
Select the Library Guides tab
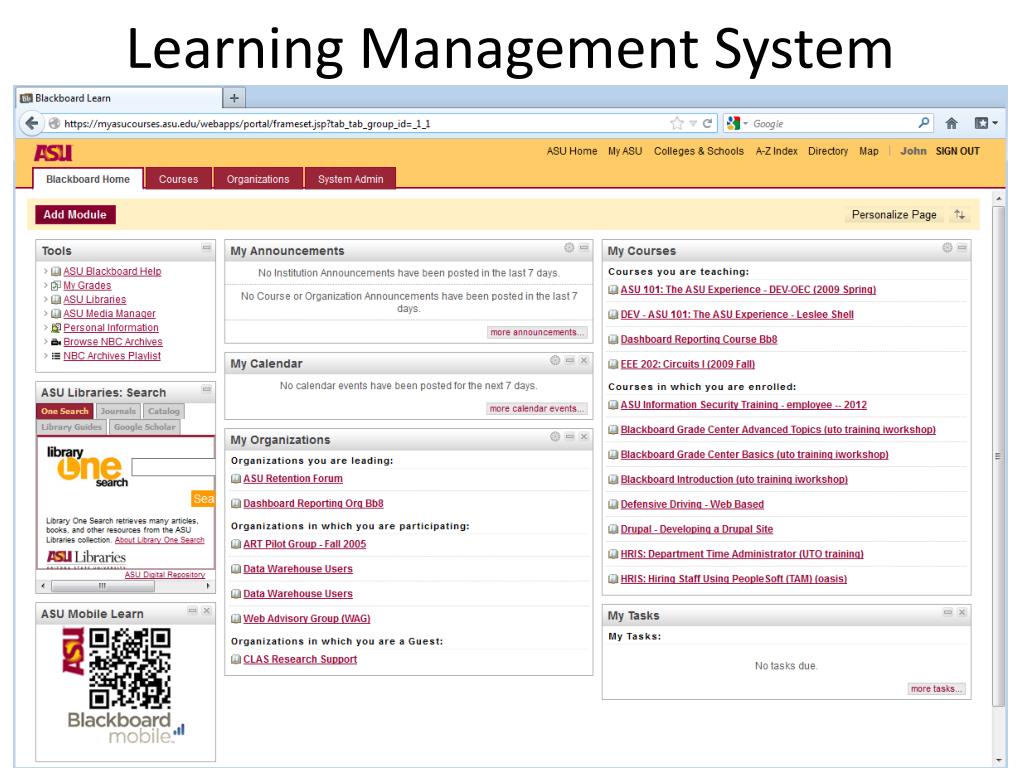(71, 427)
